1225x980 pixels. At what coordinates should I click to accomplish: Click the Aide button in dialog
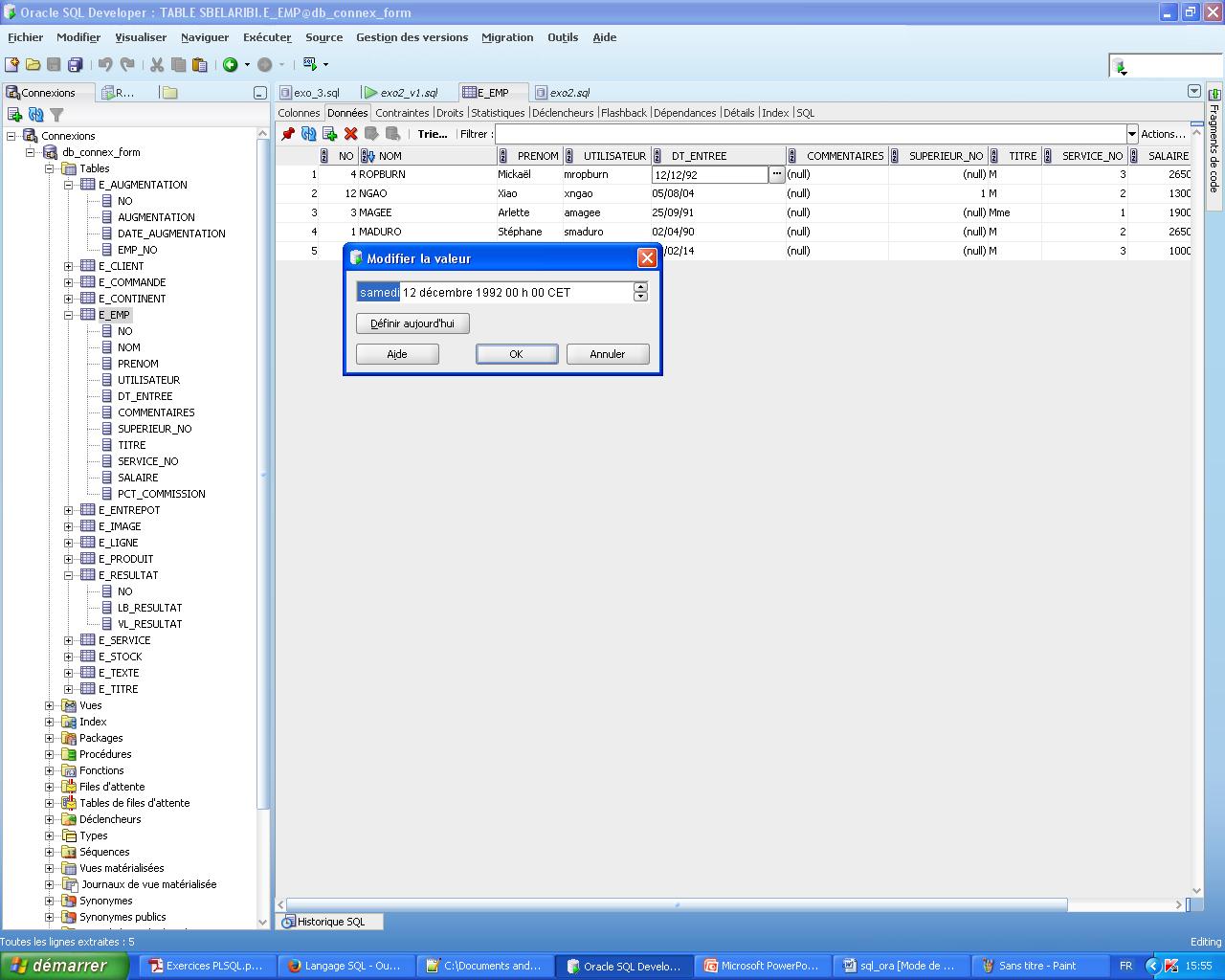point(397,354)
